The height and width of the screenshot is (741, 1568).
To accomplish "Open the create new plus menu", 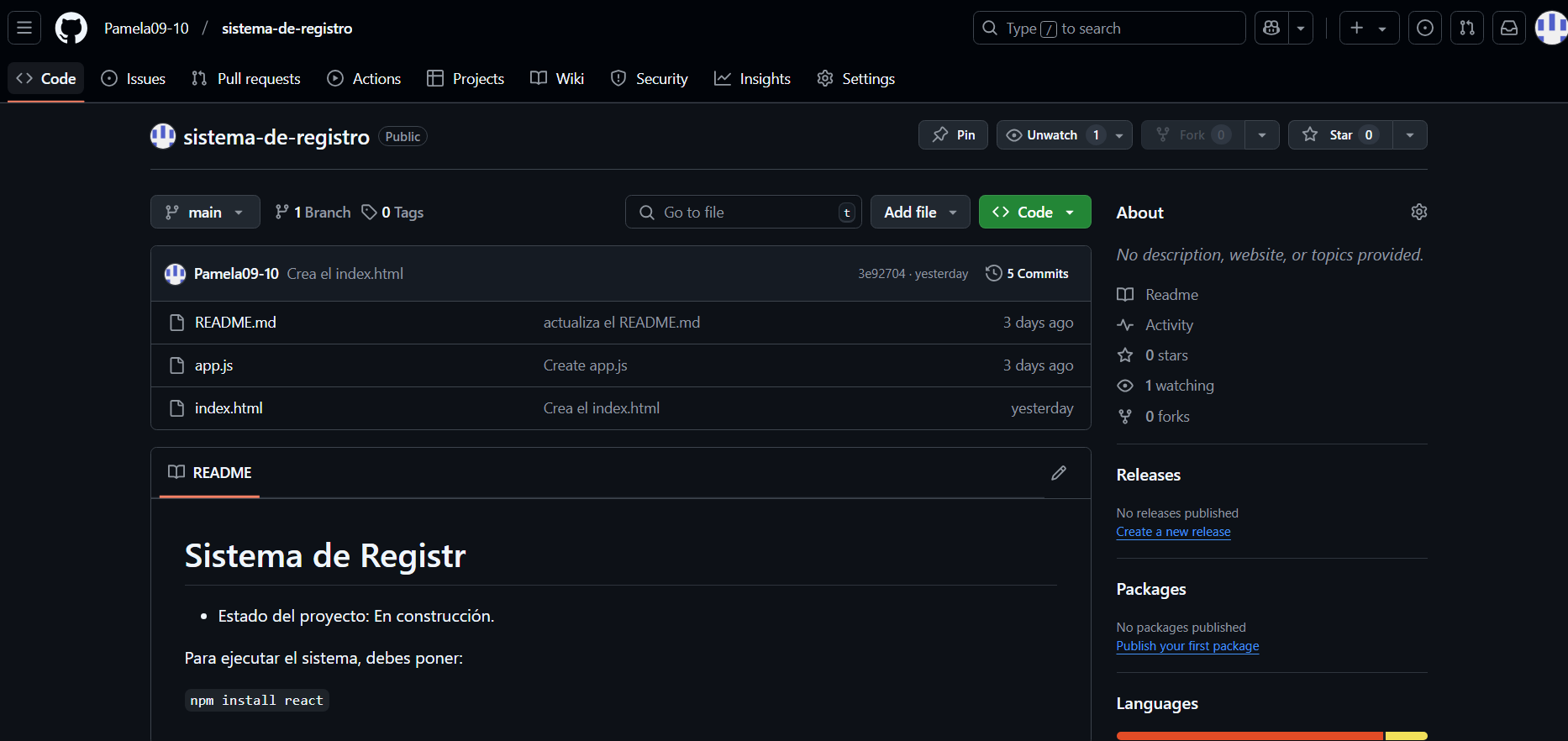I will coord(1369,28).
